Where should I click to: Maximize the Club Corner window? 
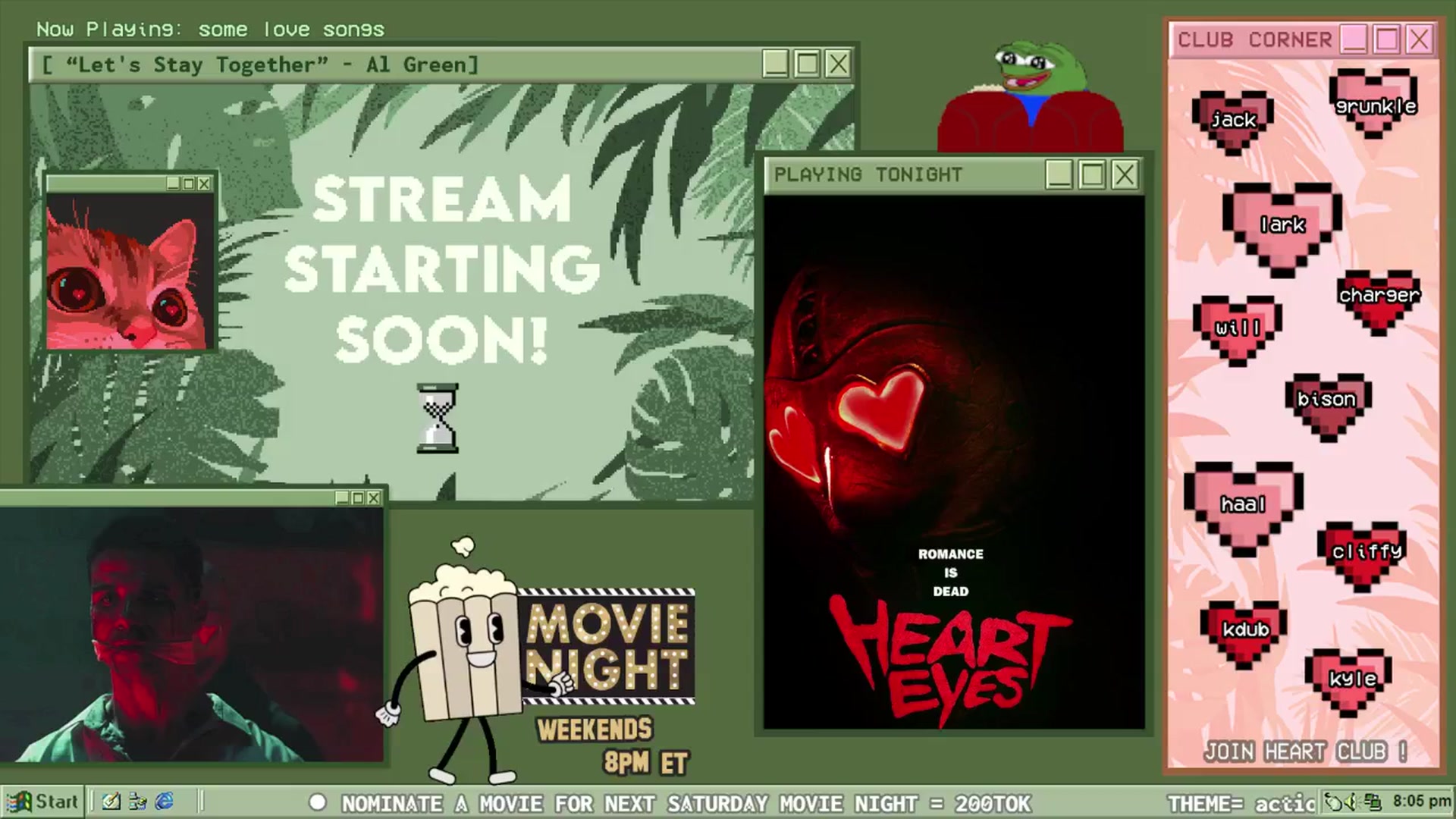1387,39
